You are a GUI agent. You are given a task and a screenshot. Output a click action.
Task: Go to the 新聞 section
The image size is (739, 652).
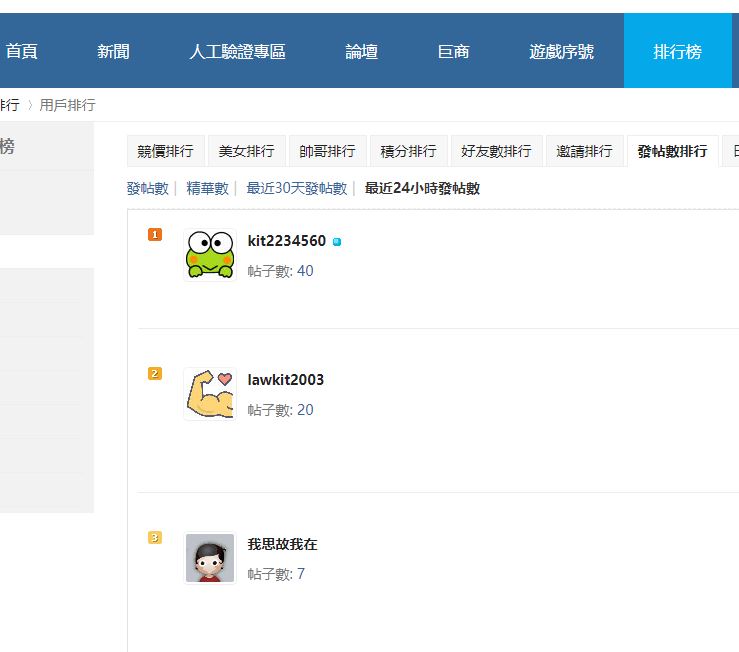(x=113, y=52)
